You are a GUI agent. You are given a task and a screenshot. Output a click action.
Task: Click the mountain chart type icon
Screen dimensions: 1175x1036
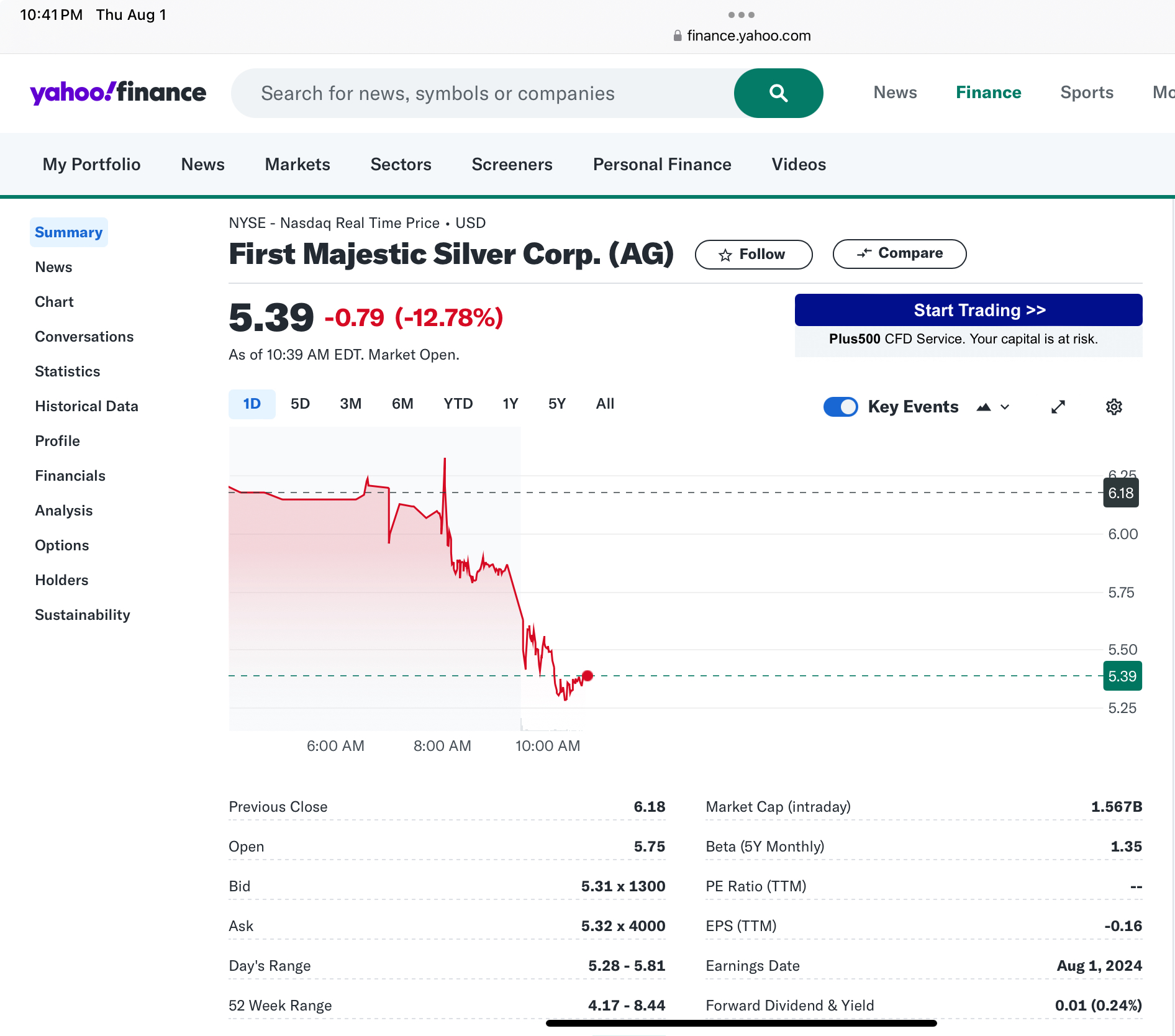tap(984, 407)
